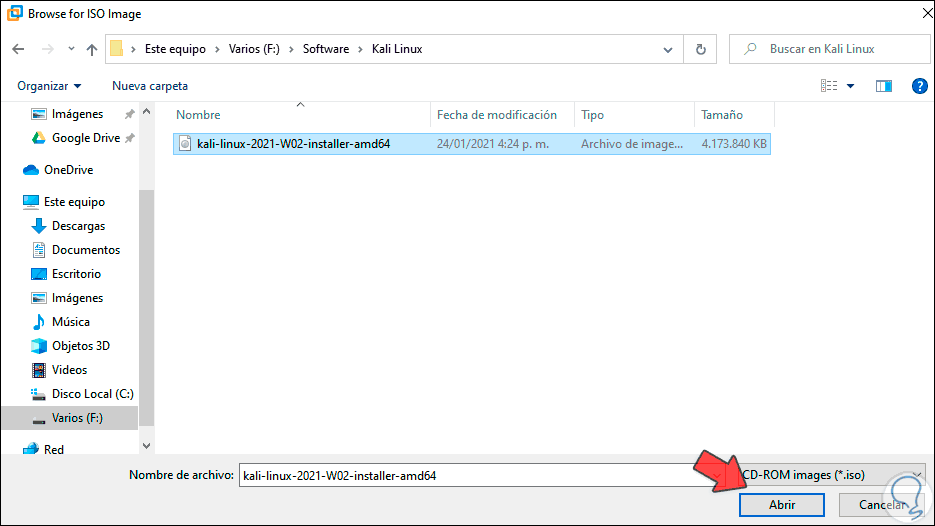This screenshot has width=935, height=526.
Task: Open the Escritorio folder
Action: click(x=76, y=274)
